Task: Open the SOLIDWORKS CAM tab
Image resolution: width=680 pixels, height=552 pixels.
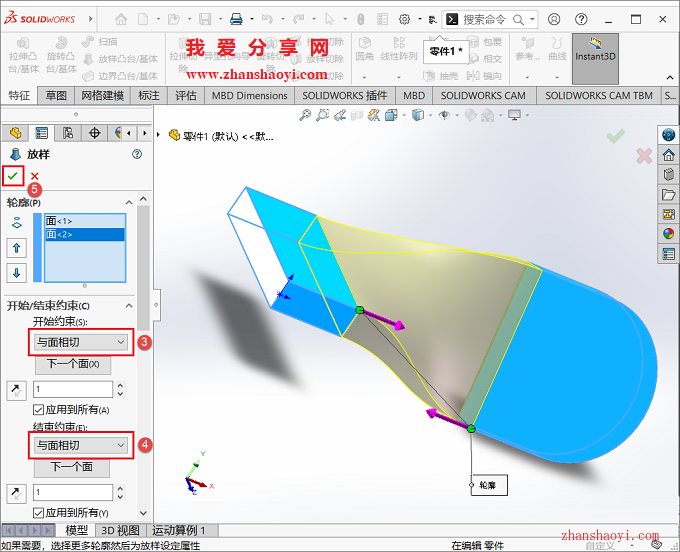Action: [483, 96]
